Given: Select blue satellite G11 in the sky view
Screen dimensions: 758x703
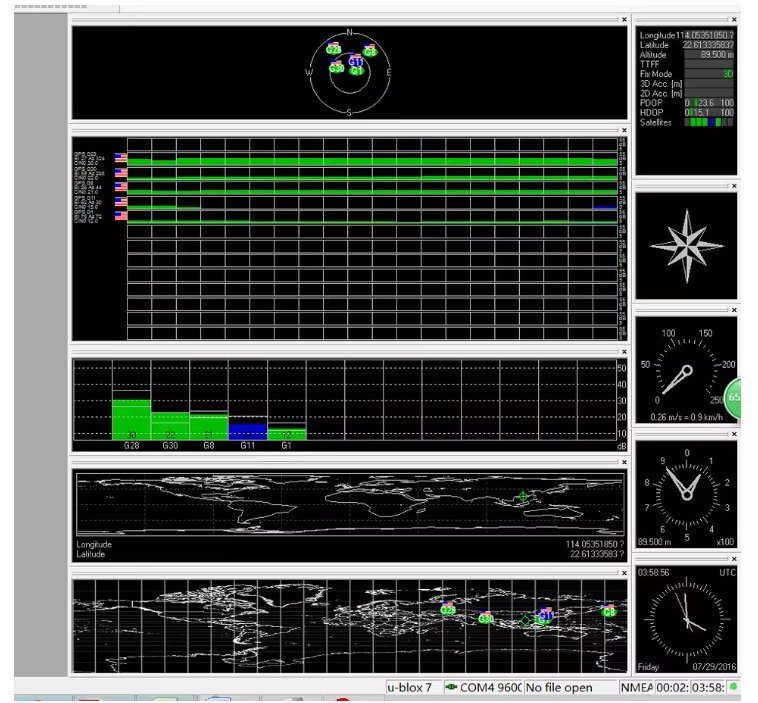Looking at the screenshot, I should pos(355,60).
